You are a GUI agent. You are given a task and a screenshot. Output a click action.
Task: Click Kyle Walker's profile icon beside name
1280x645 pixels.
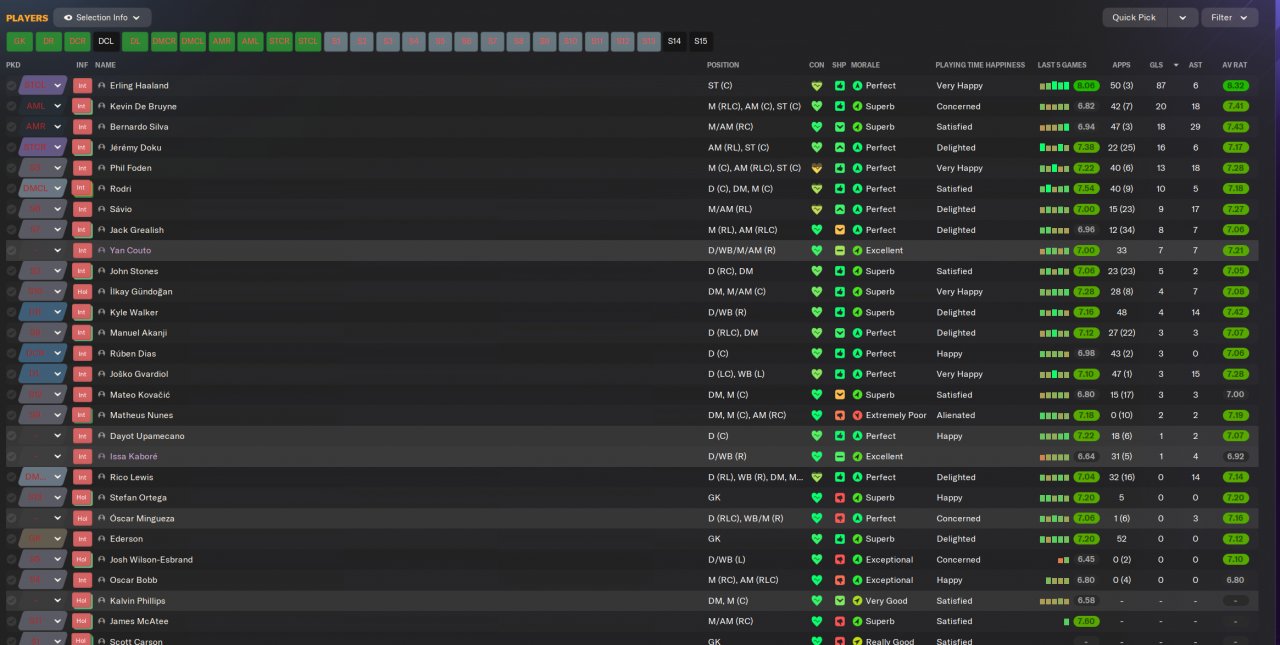click(x=102, y=312)
